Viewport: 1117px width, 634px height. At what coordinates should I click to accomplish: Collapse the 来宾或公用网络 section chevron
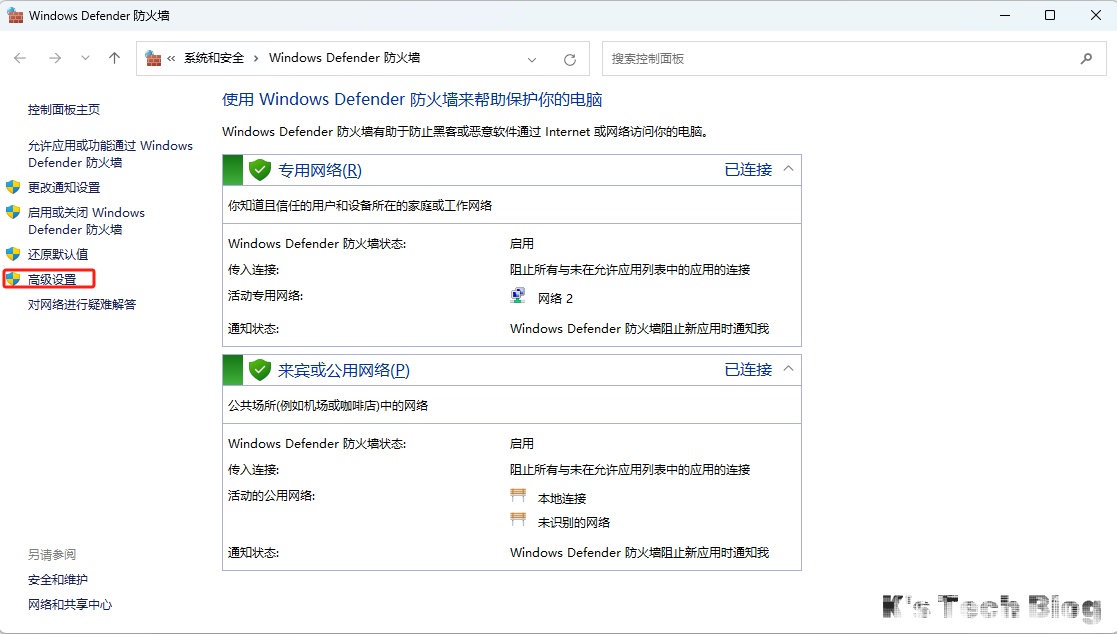(788, 369)
